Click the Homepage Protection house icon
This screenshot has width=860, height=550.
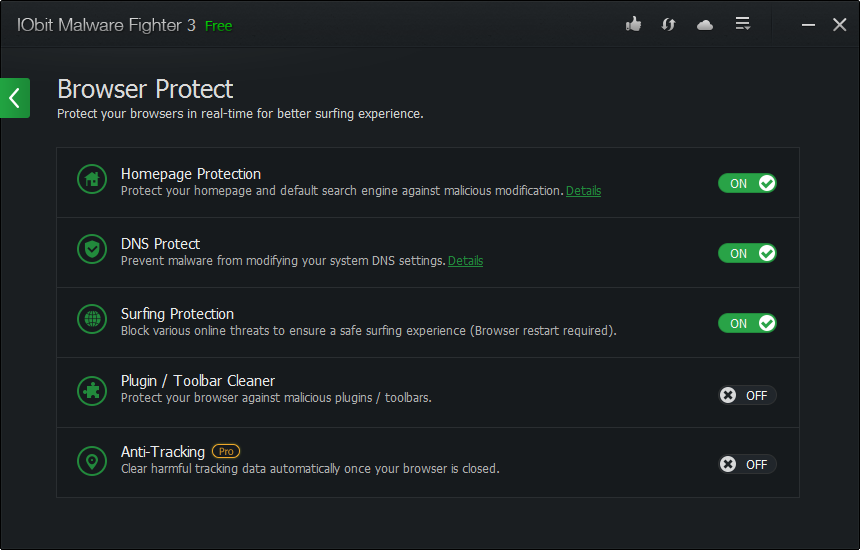pyautogui.click(x=92, y=179)
